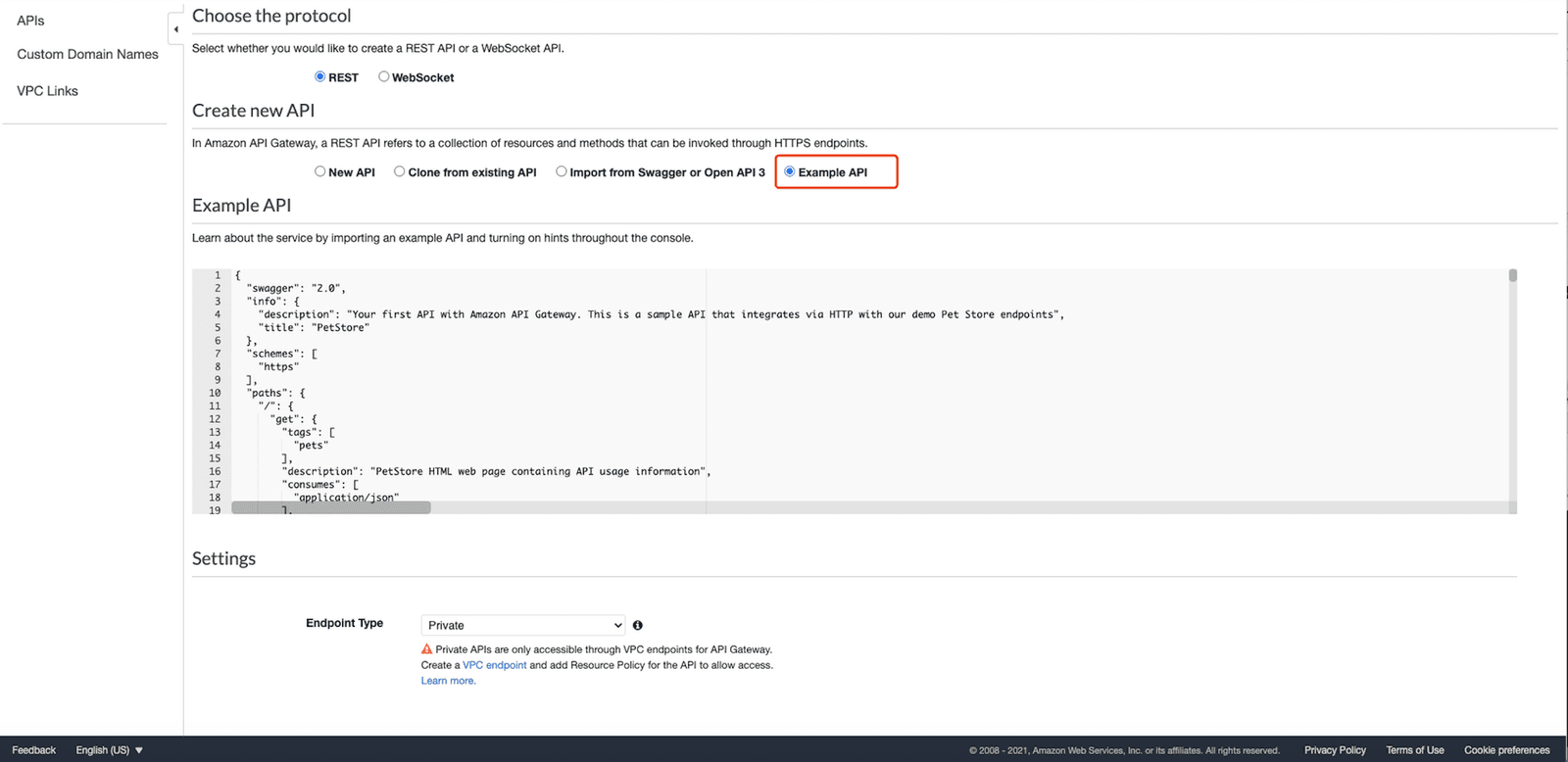This screenshot has width=1568, height=762.
Task: Open the Endpoint Type dropdown set to Private
Action: [523, 625]
